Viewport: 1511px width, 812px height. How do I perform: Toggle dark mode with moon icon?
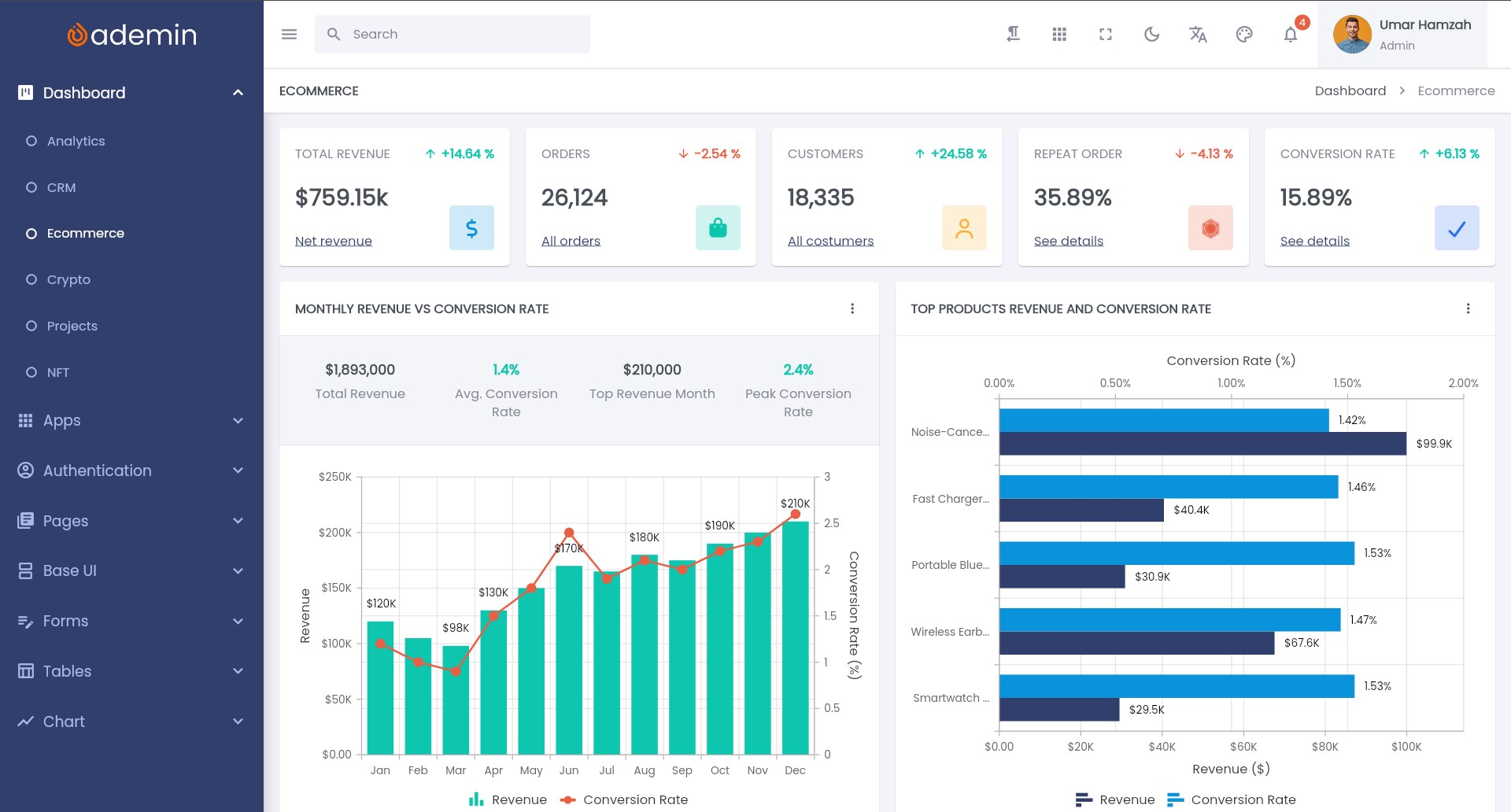(1152, 35)
